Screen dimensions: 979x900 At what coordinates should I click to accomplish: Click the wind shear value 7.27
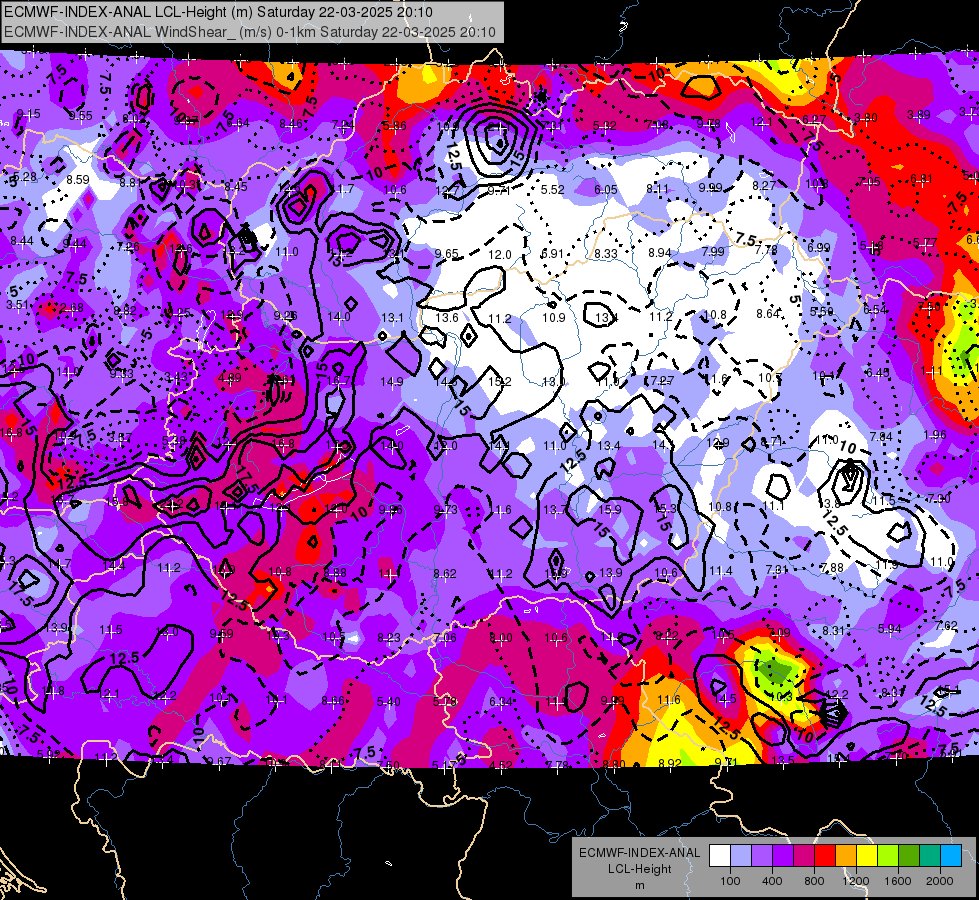point(662,380)
